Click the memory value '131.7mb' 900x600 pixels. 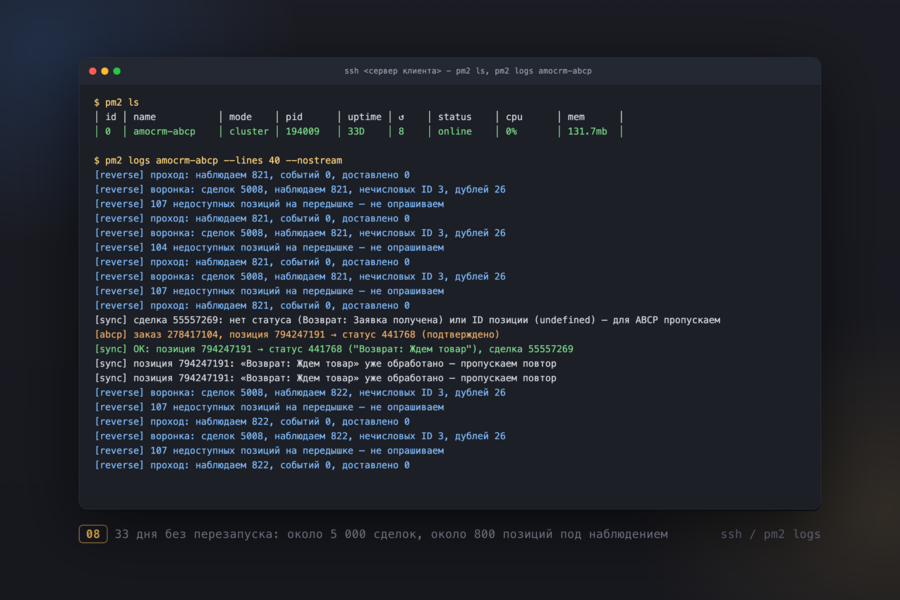[x=587, y=131]
